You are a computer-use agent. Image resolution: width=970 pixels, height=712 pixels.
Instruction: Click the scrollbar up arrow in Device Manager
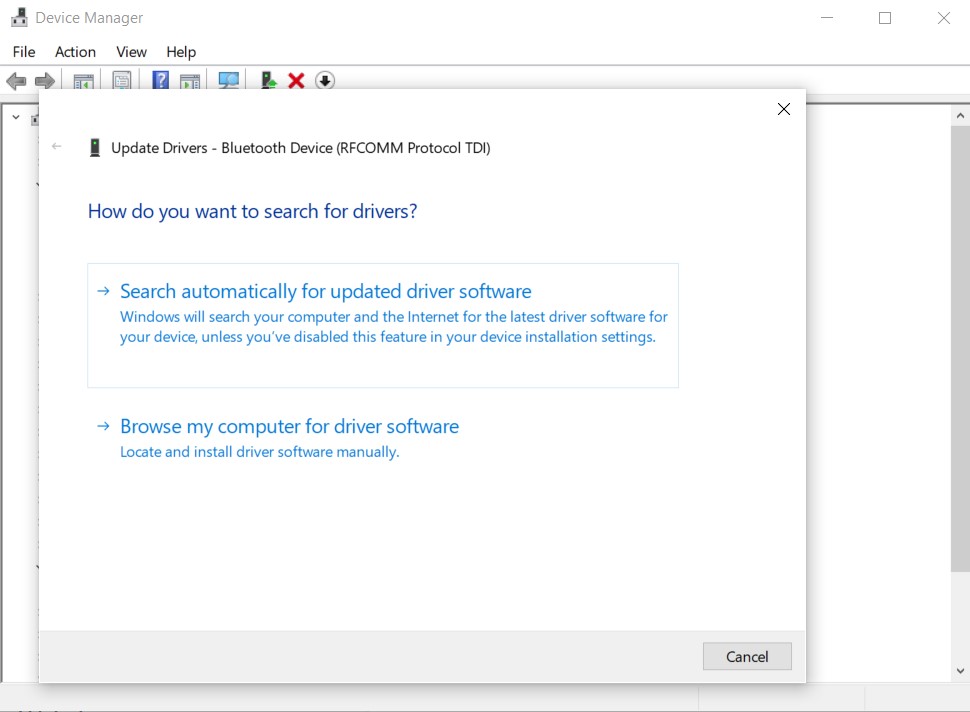[960, 116]
